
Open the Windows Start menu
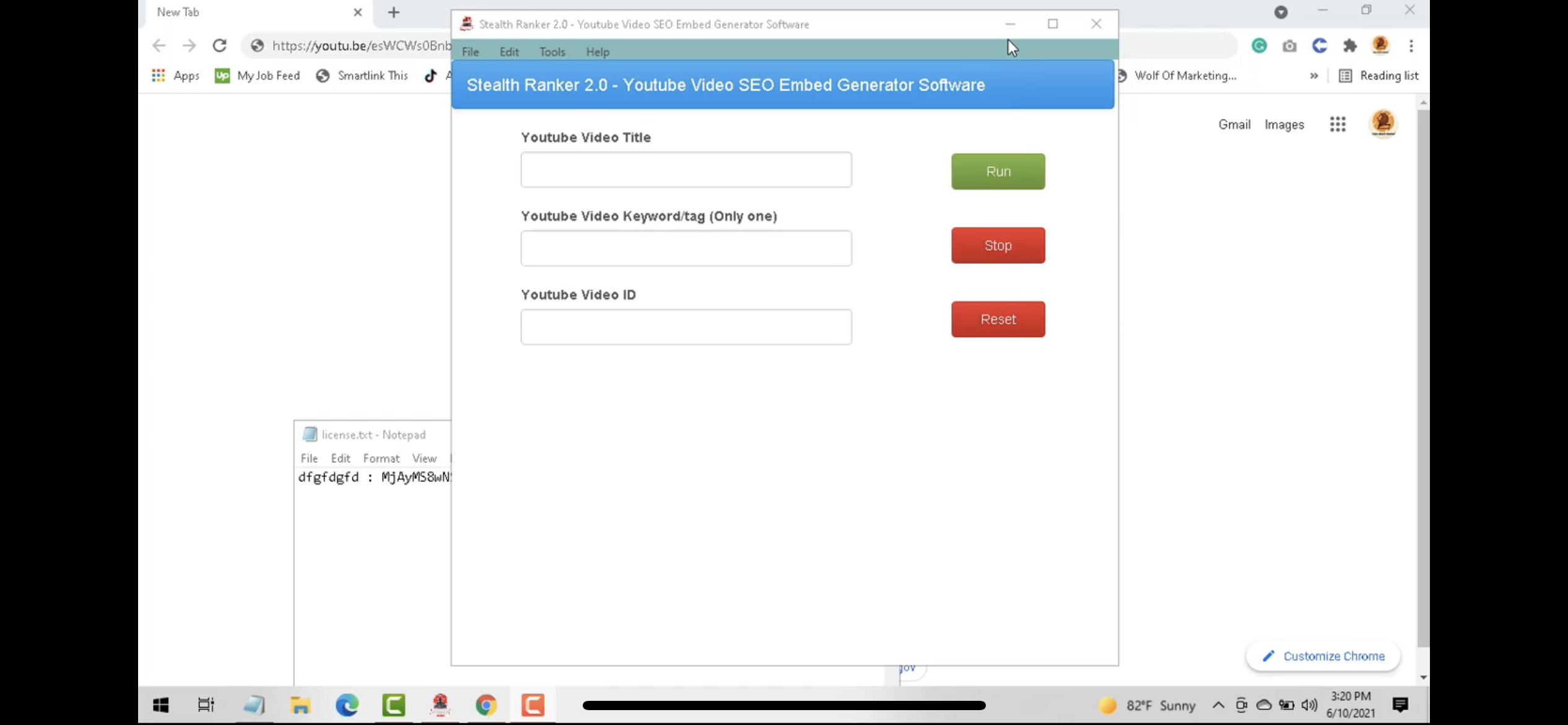click(x=161, y=705)
